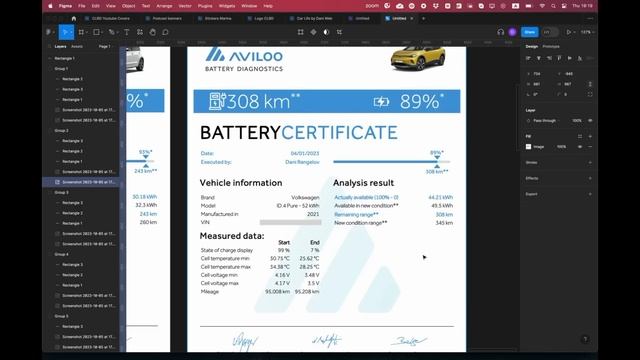Add a new fill
Image resolution: width=640 pixels, height=360 pixels.
click(x=590, y=136)
